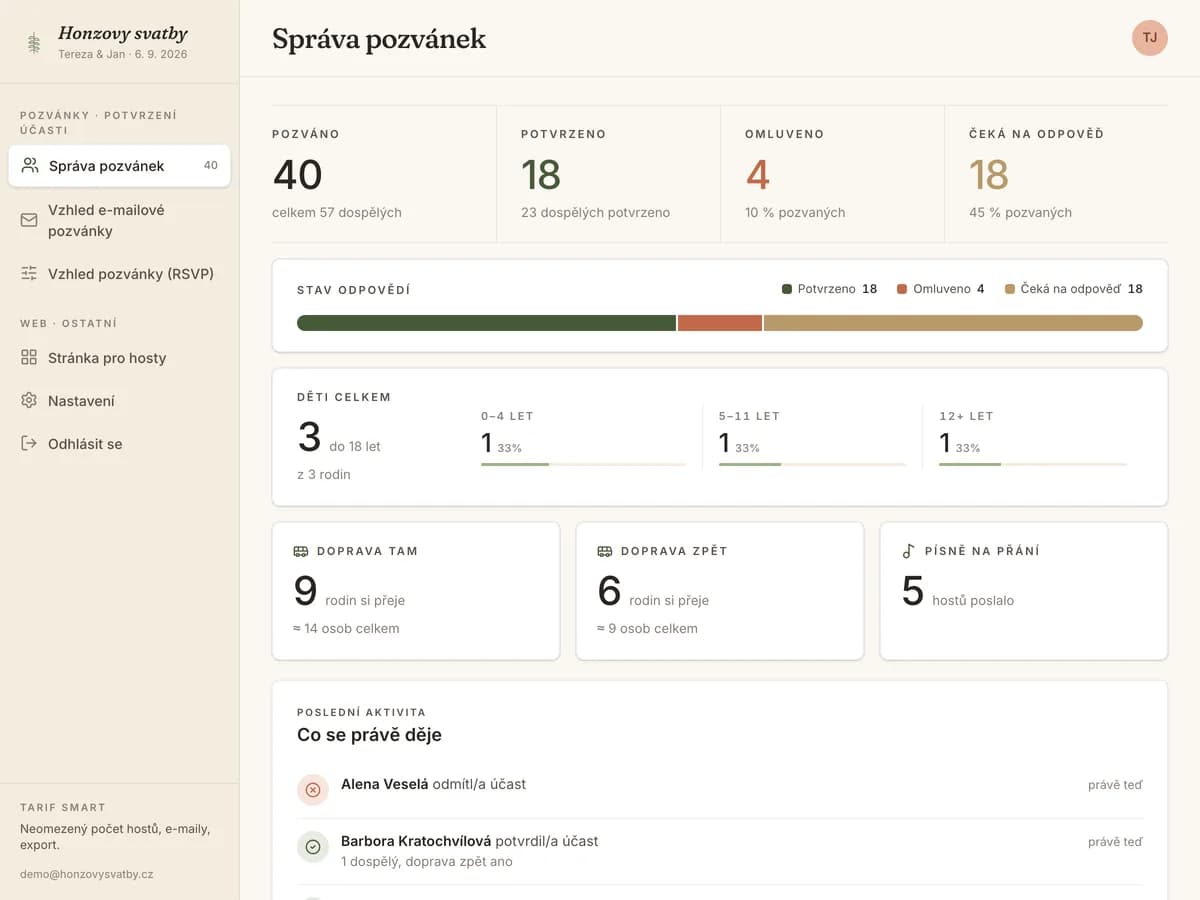This screenshot has width=1200, height=900.
Task: Click the Pozváno count 40
Action: coord(297,175)
